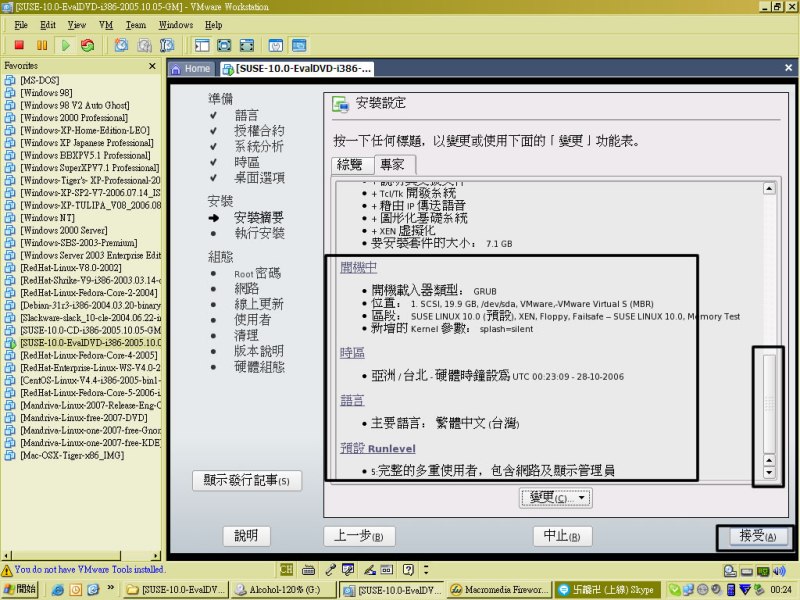This screenshot has height=600, width=800.
Task: Open Macromedia Fireworks taskbar item
Action: [499, 590]
